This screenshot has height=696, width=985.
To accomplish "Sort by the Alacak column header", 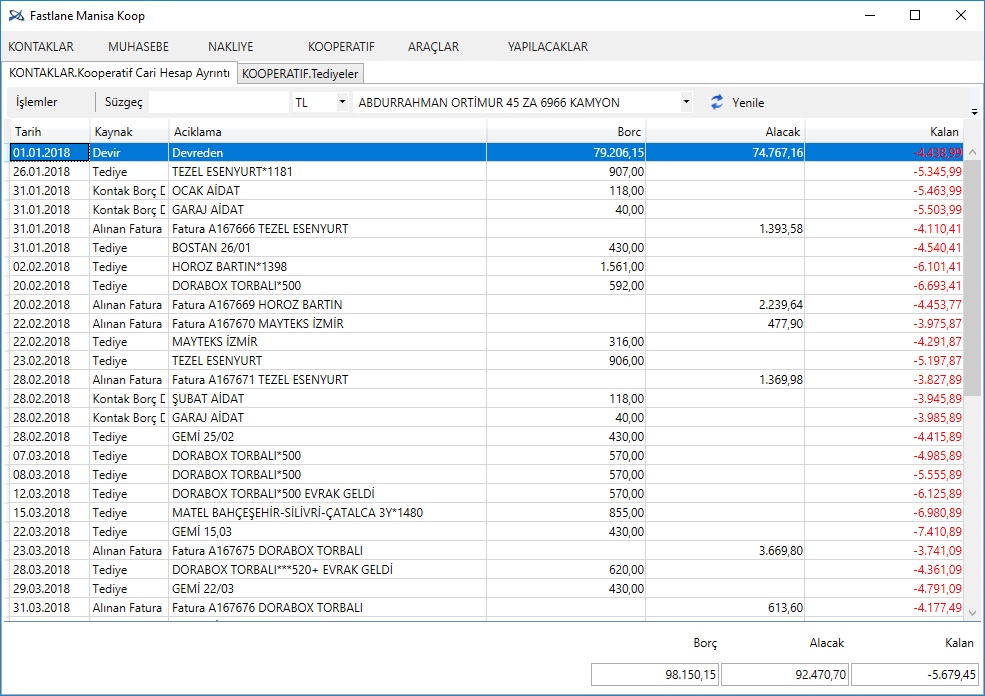I will pyautogui.click(x=725, y=132).
